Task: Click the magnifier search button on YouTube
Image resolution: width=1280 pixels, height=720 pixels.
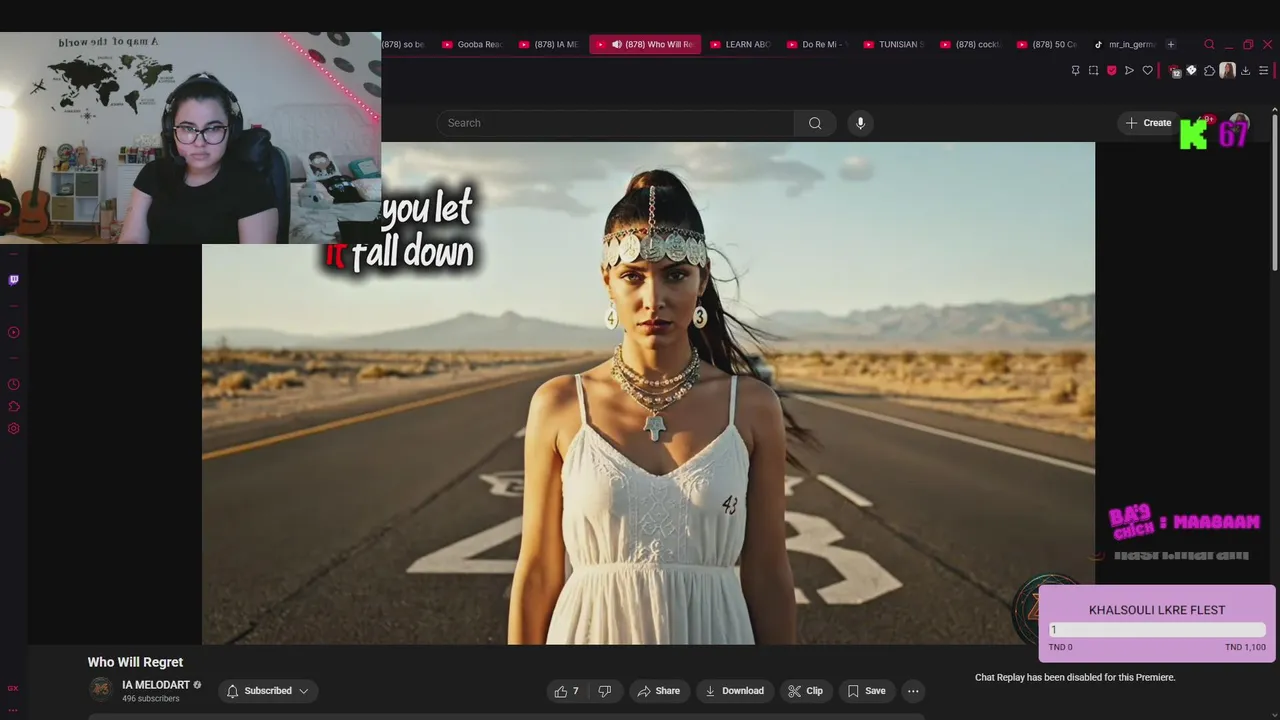Action: click(815, 123)
